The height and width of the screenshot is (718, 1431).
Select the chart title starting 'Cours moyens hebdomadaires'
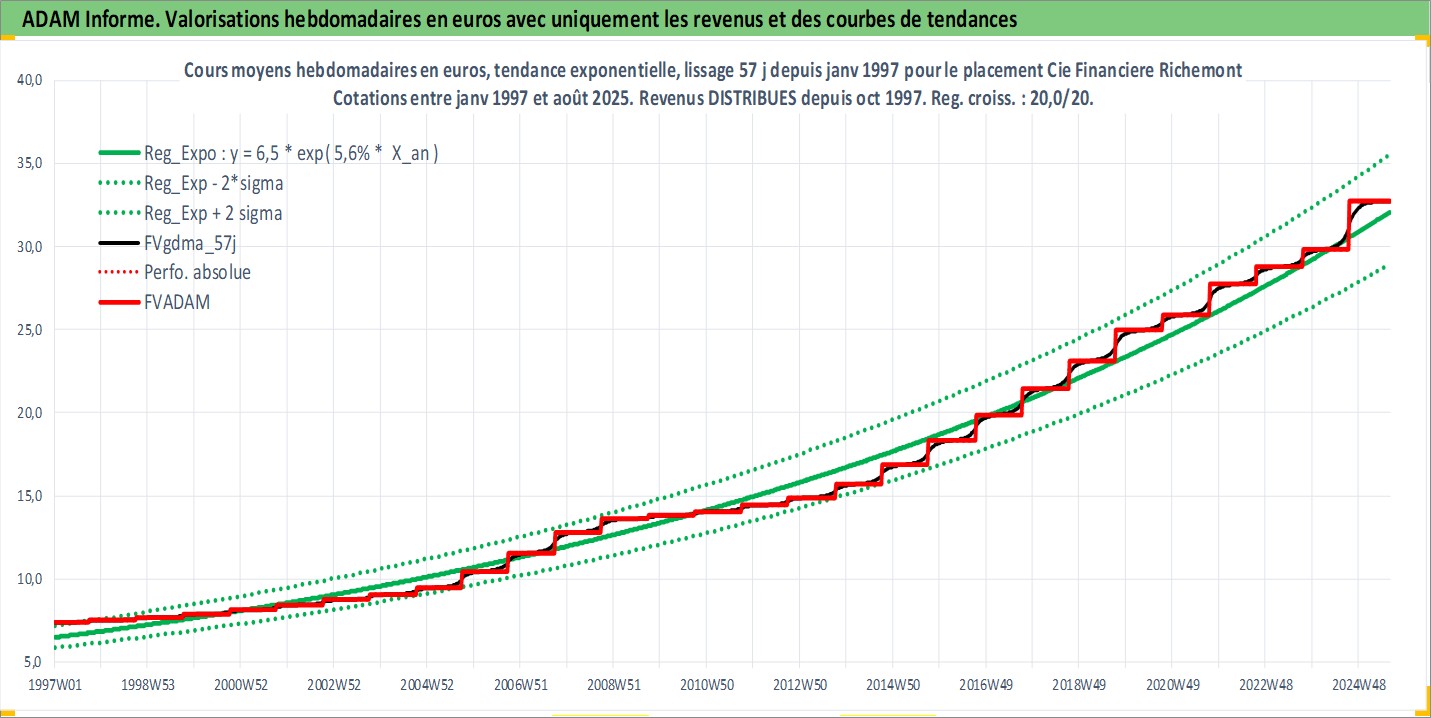[x=713, y=69]
